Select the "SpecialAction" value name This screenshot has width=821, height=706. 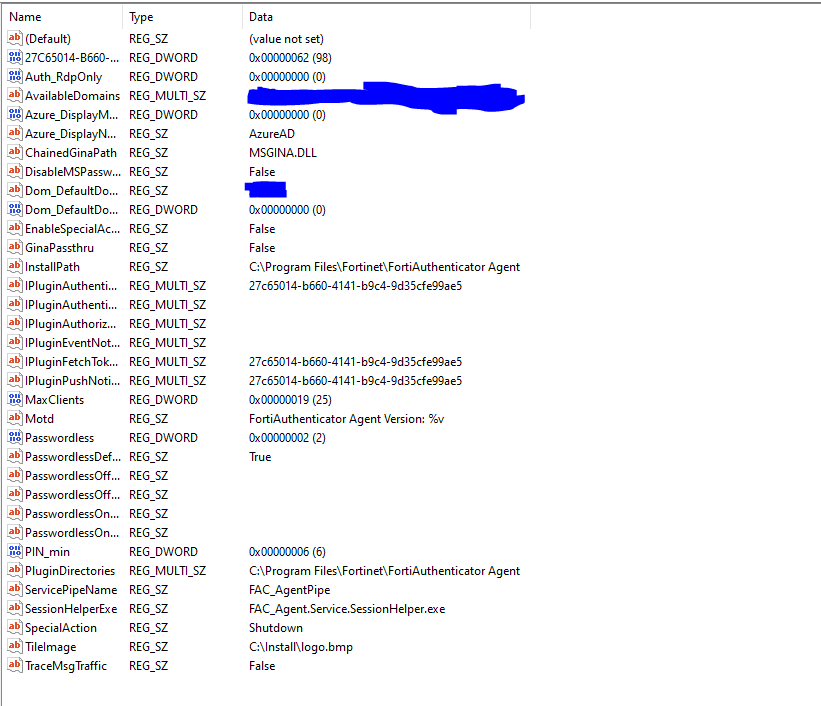pyautogui.click(x=61, y=628)
